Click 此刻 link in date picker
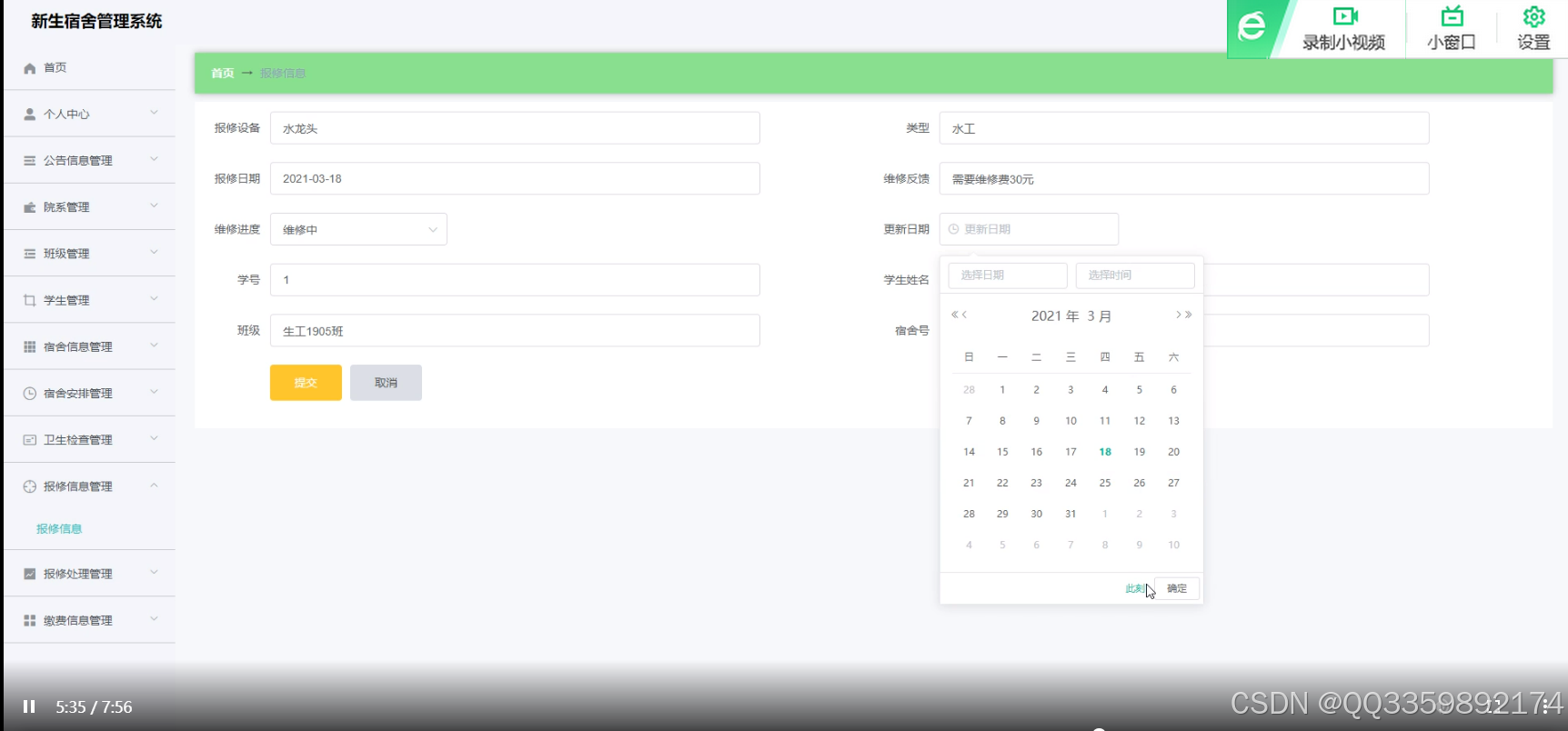The width and height of the screenshot is (1568, 731). click(x=1135, y=588)
